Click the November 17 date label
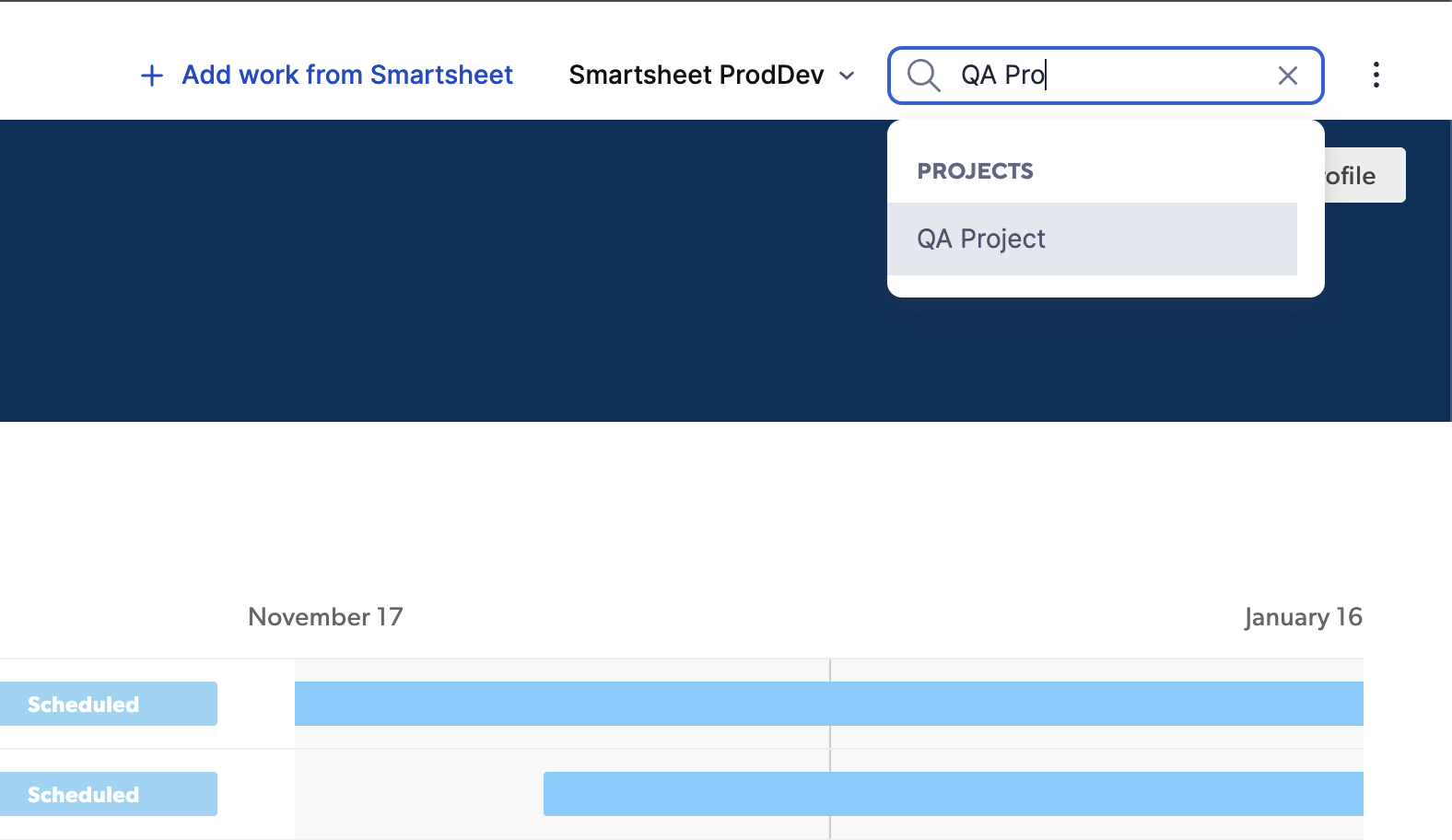The image size is (1452, 840). tap(324, 617)
